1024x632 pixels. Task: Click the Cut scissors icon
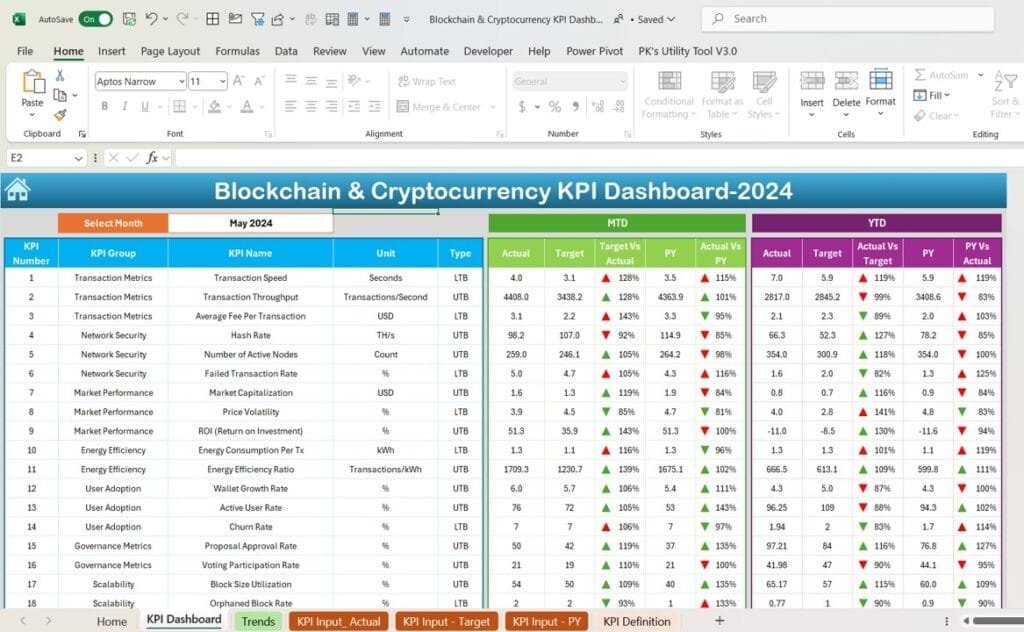click(60, 75)
